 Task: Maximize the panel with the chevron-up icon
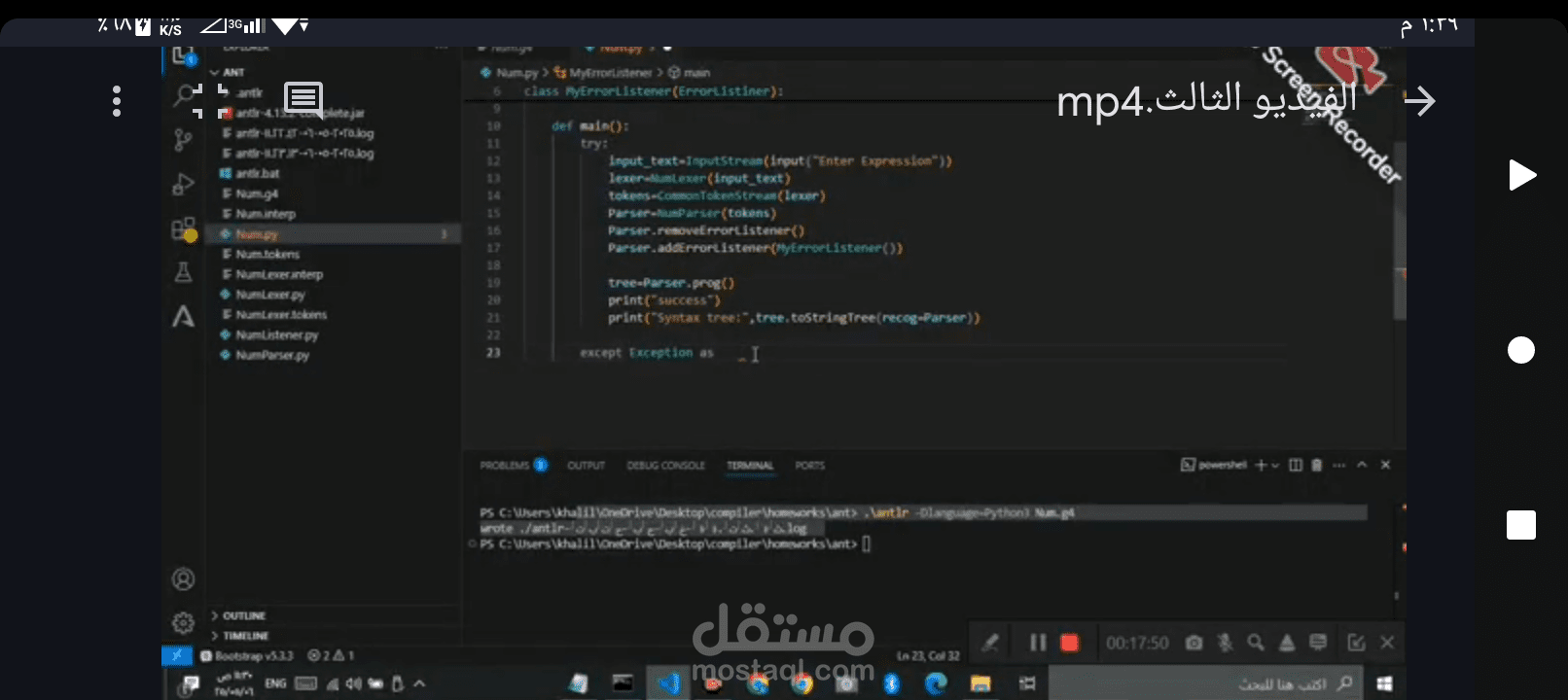tap(1362, 466)
